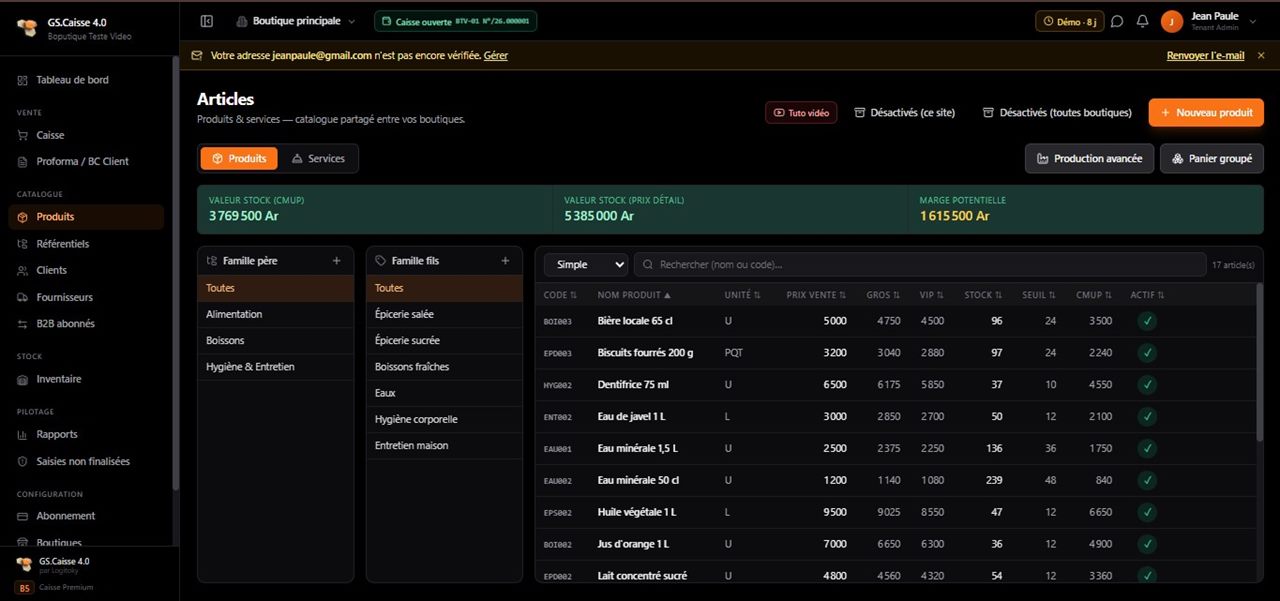Click the Panier groupé button
1280x601 pixels.
click(x=1212, y=158)
